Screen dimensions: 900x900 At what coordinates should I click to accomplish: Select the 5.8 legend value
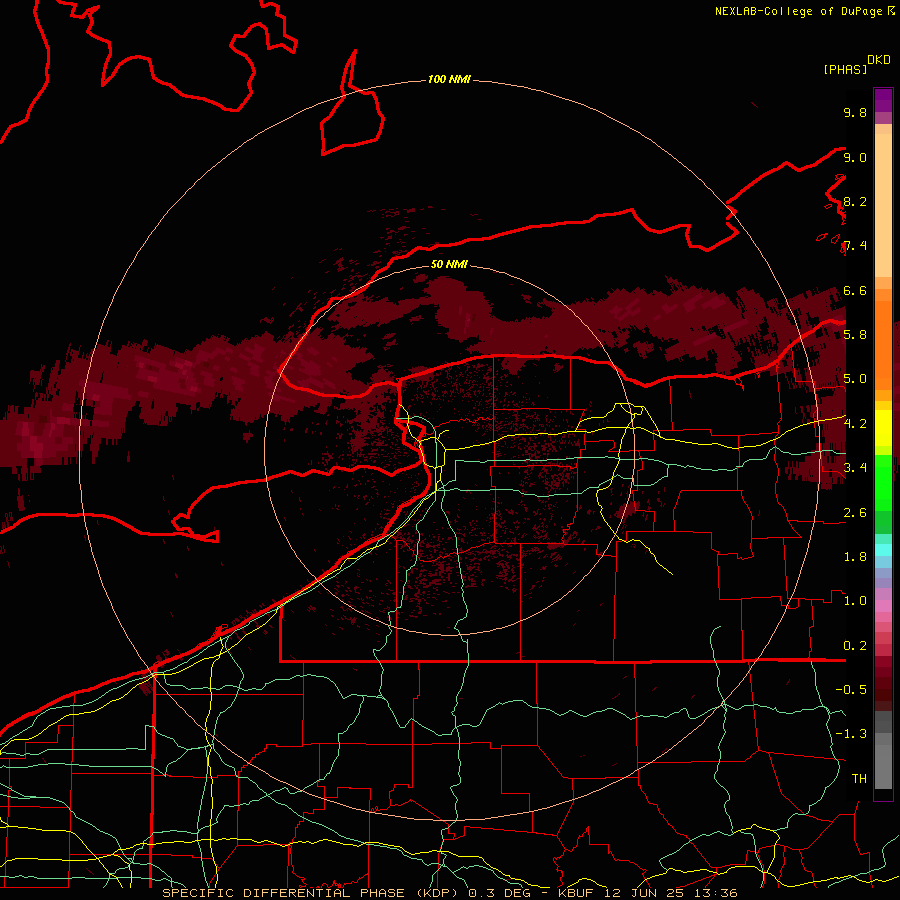pos(855,335)
